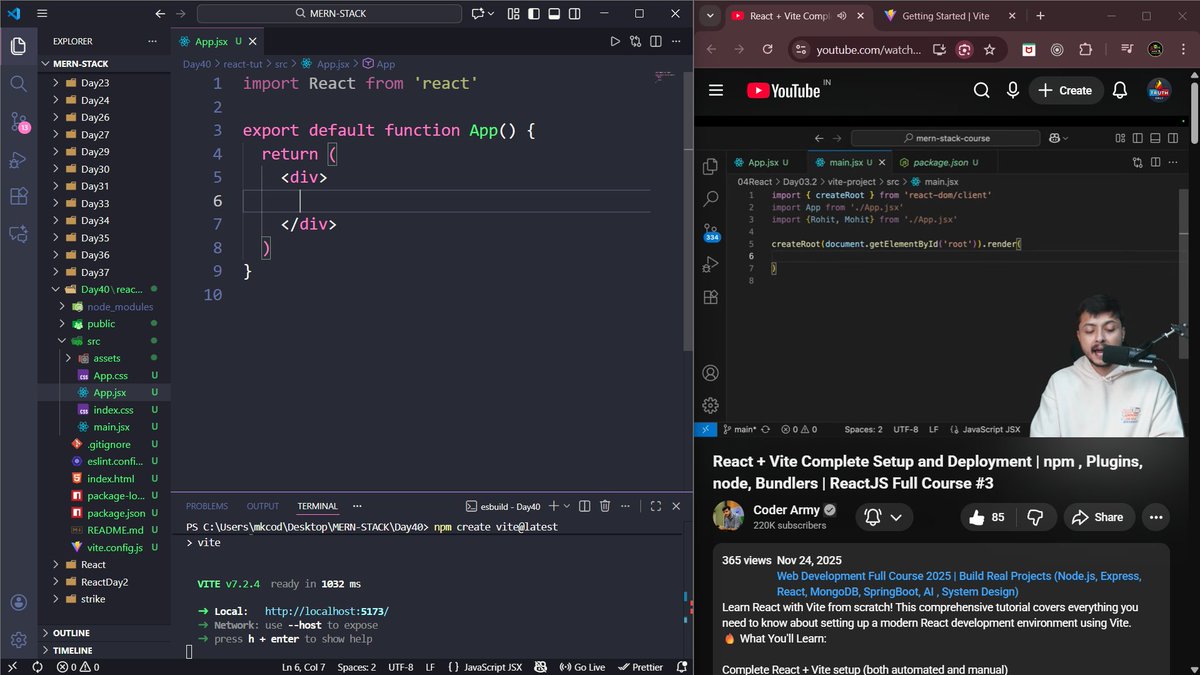Screen dimensions: 1200x675
Task: Open YouTube notifications bell
Action: tap(1120, 90)
